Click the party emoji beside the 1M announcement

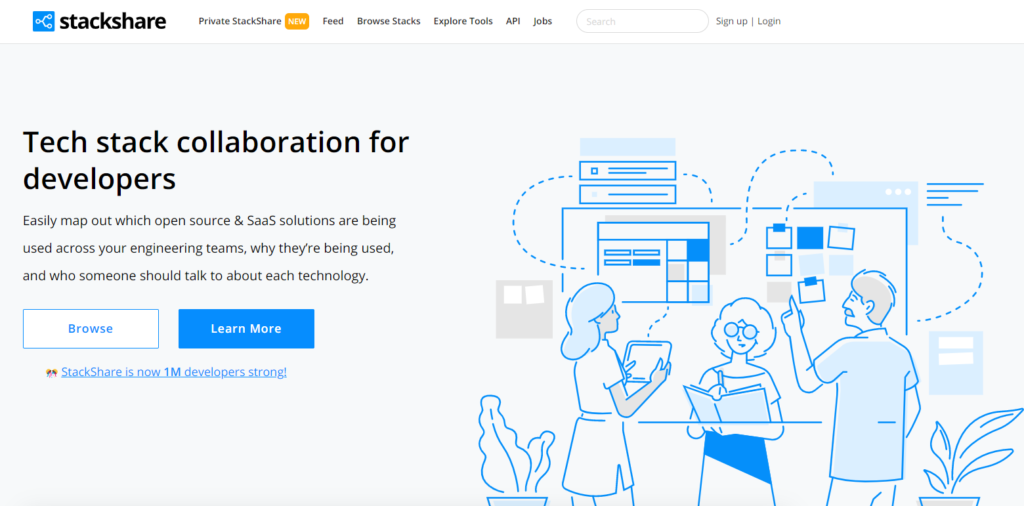(x=52, y=373)
